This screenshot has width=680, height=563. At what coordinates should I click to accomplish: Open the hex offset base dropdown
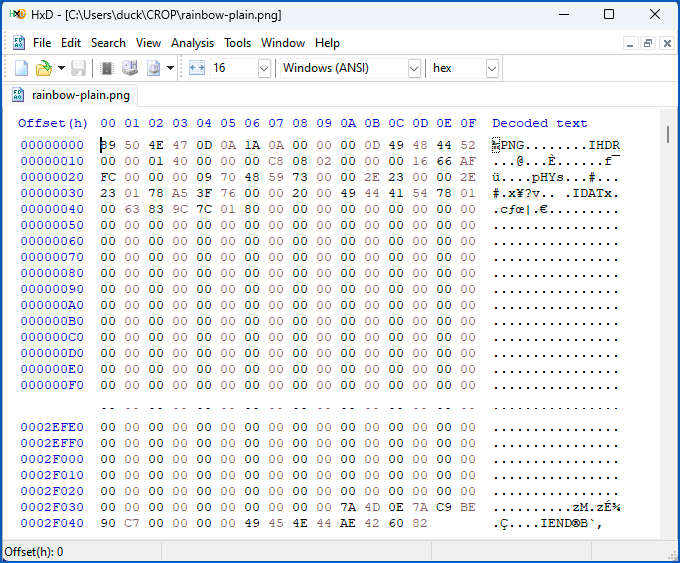[x=492, y=68]
